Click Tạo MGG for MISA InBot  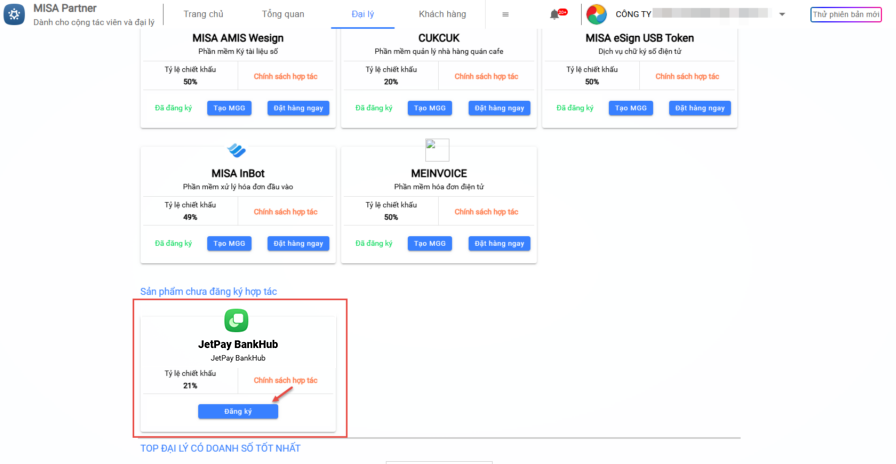(x=229, y=243)
